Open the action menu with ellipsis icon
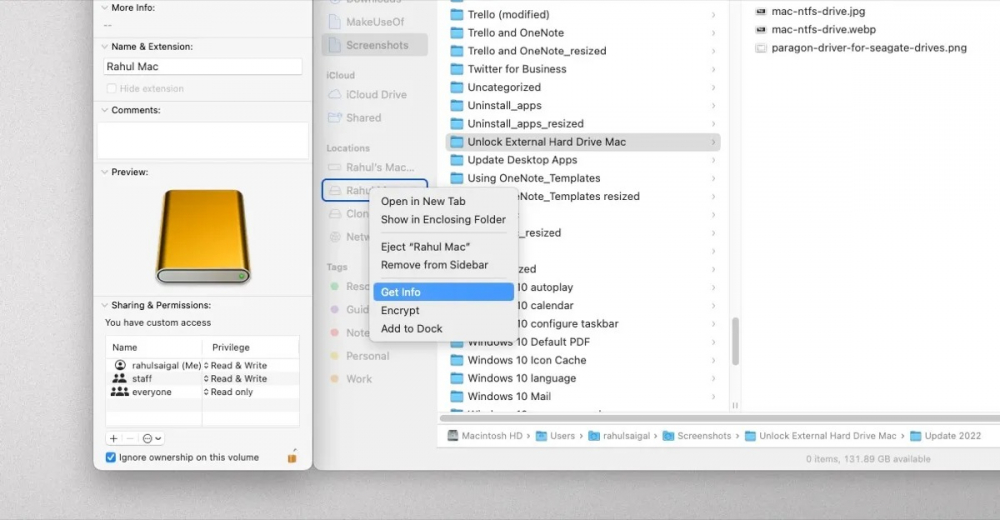This screenshot has height=520, width=1000. coord(152,438)
